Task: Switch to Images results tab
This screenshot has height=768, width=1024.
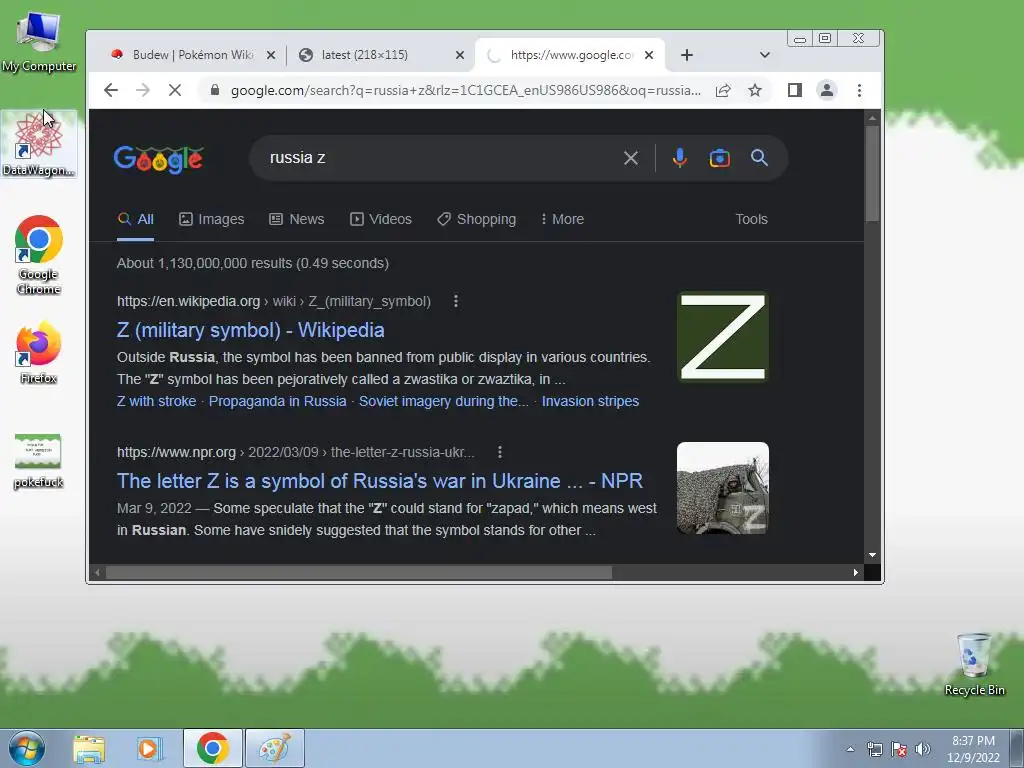Action: coord(212,219)
